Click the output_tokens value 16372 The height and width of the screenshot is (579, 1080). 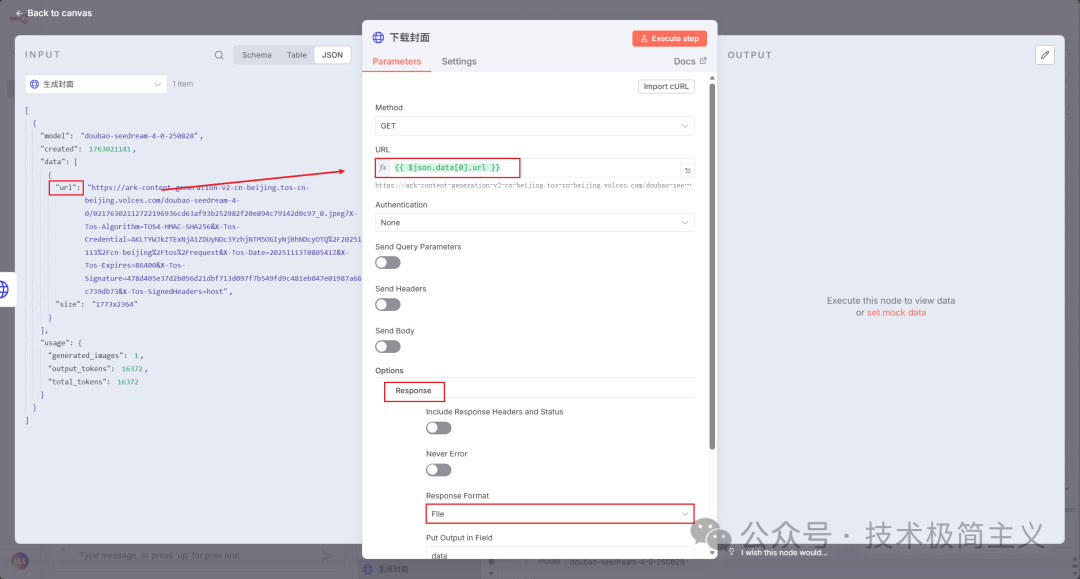coord(132,369)
